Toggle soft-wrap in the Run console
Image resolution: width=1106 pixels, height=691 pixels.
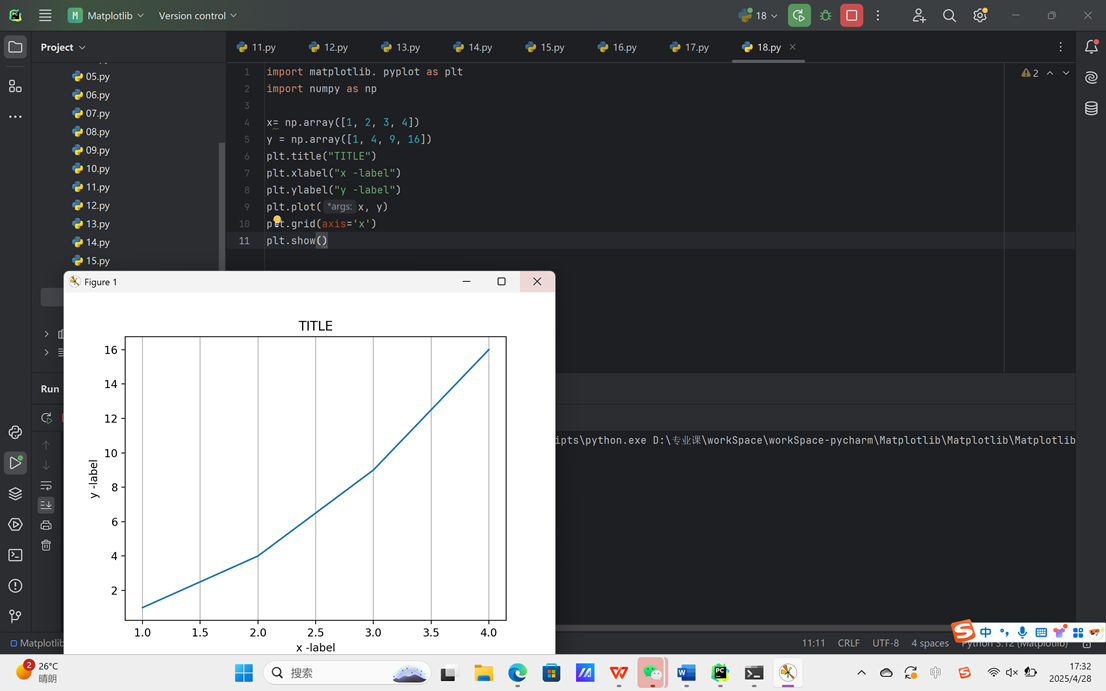(x=46, y=485)
